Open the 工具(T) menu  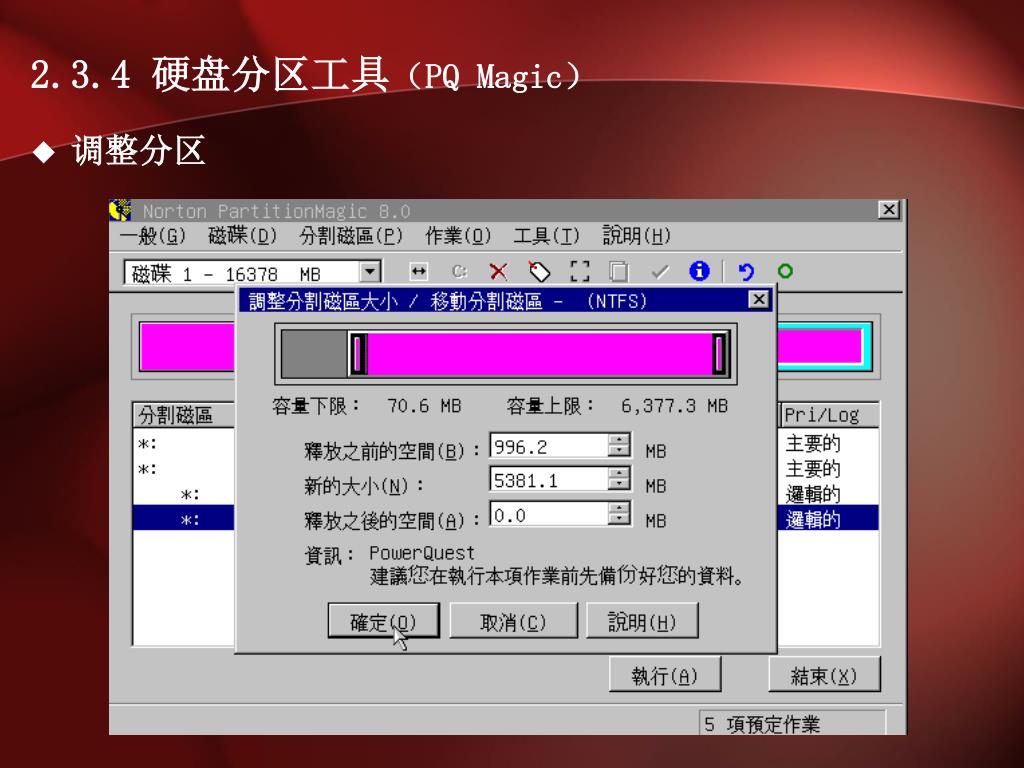546,236
